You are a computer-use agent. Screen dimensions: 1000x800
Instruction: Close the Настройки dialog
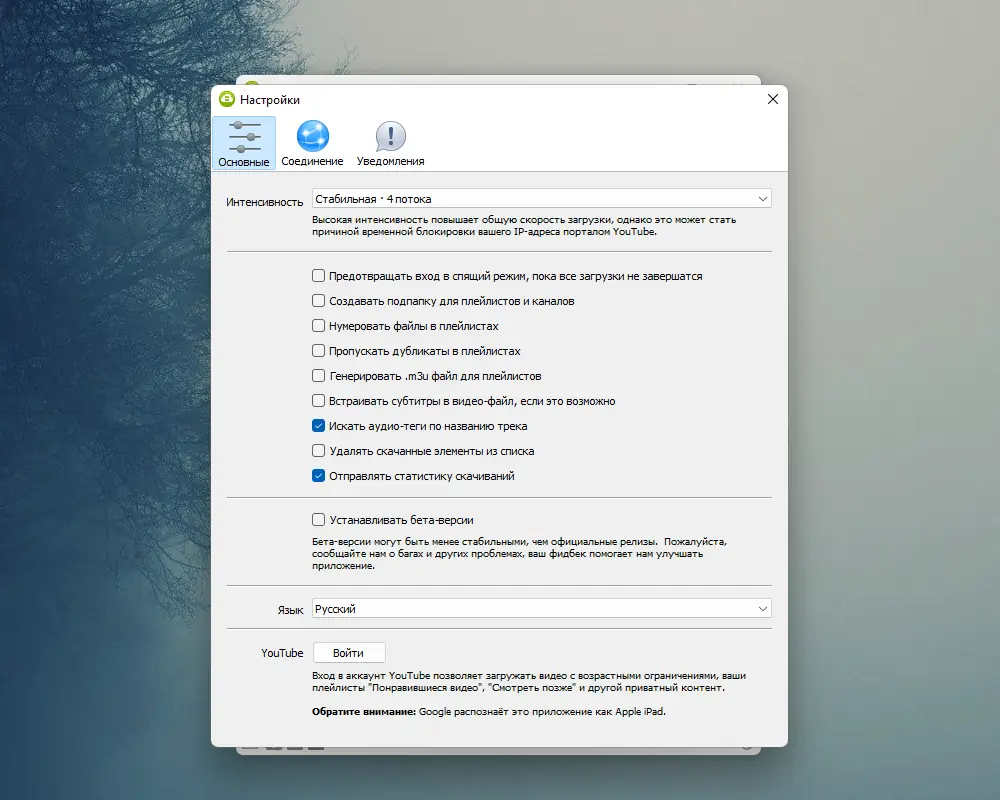tap(772, 99)
